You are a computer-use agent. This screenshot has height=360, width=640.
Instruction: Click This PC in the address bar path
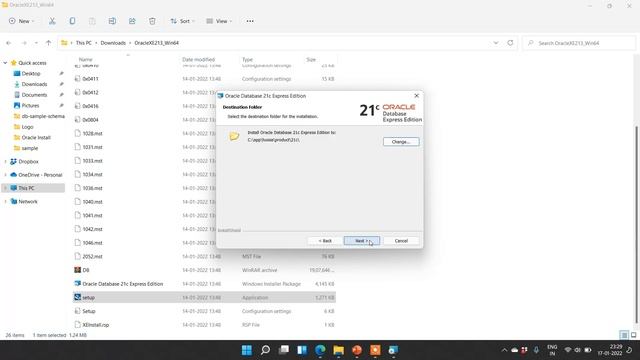84,43
